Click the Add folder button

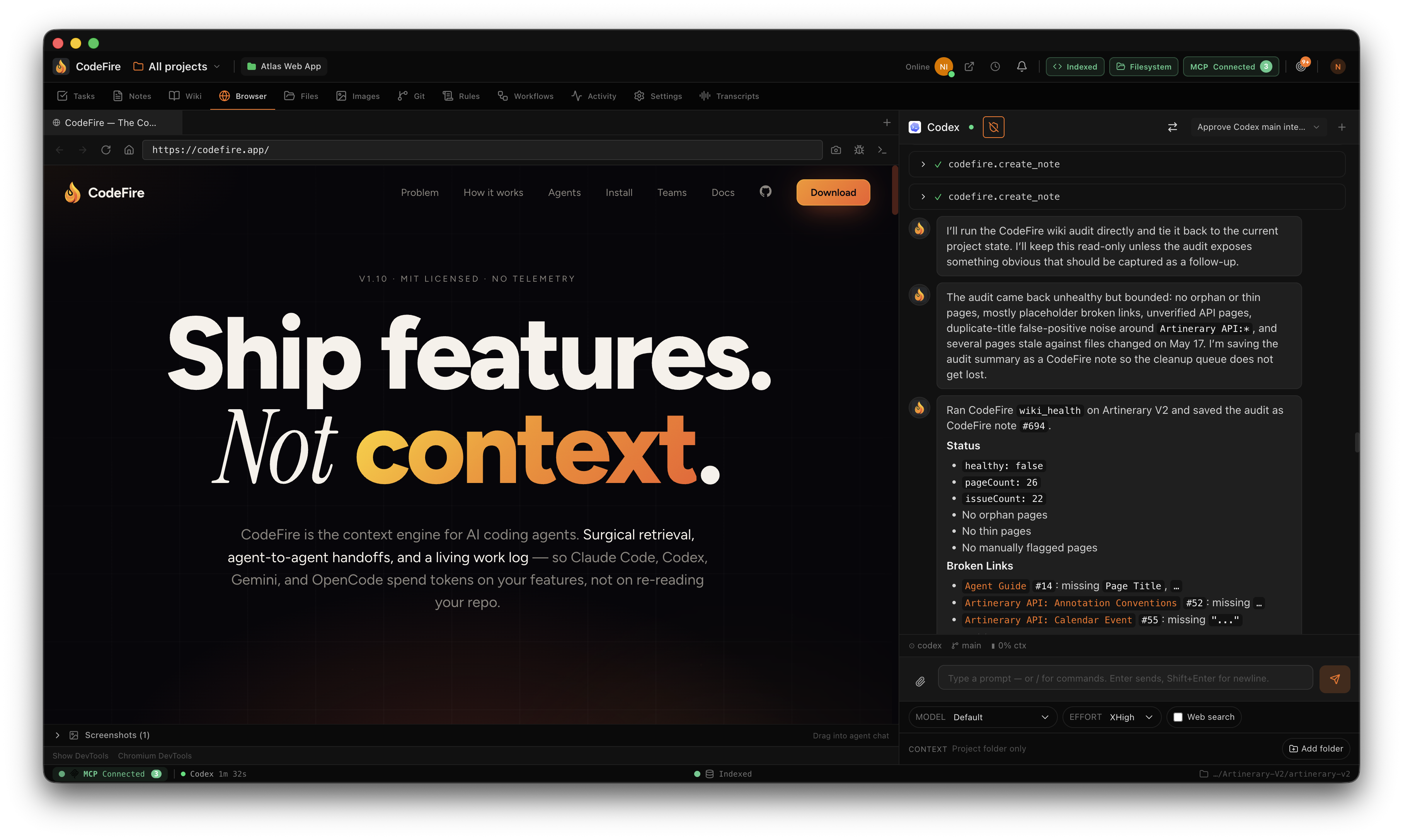[x=1316, y=748]
